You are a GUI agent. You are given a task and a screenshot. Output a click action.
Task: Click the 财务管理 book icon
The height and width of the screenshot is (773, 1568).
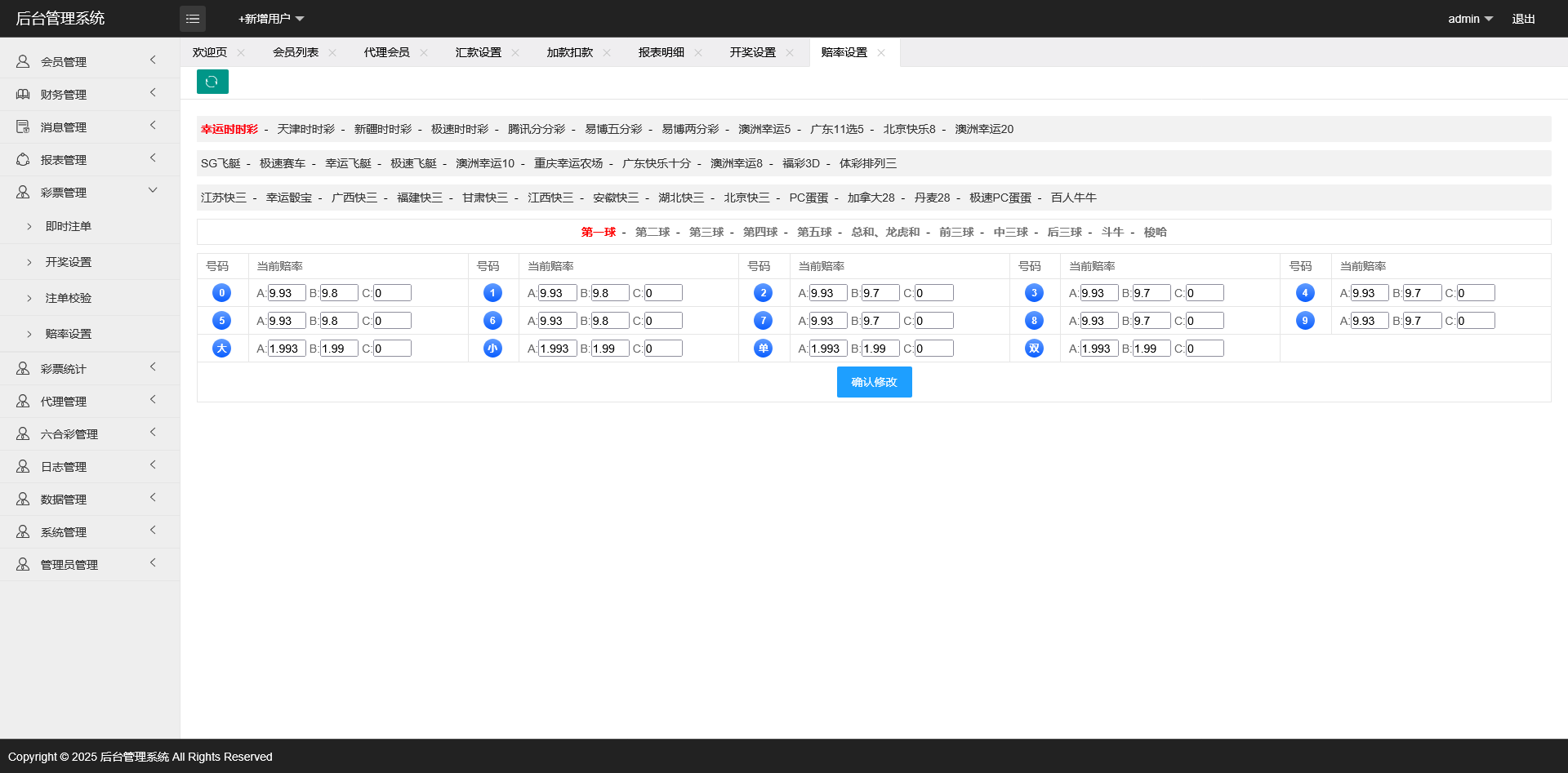[23, 94]
